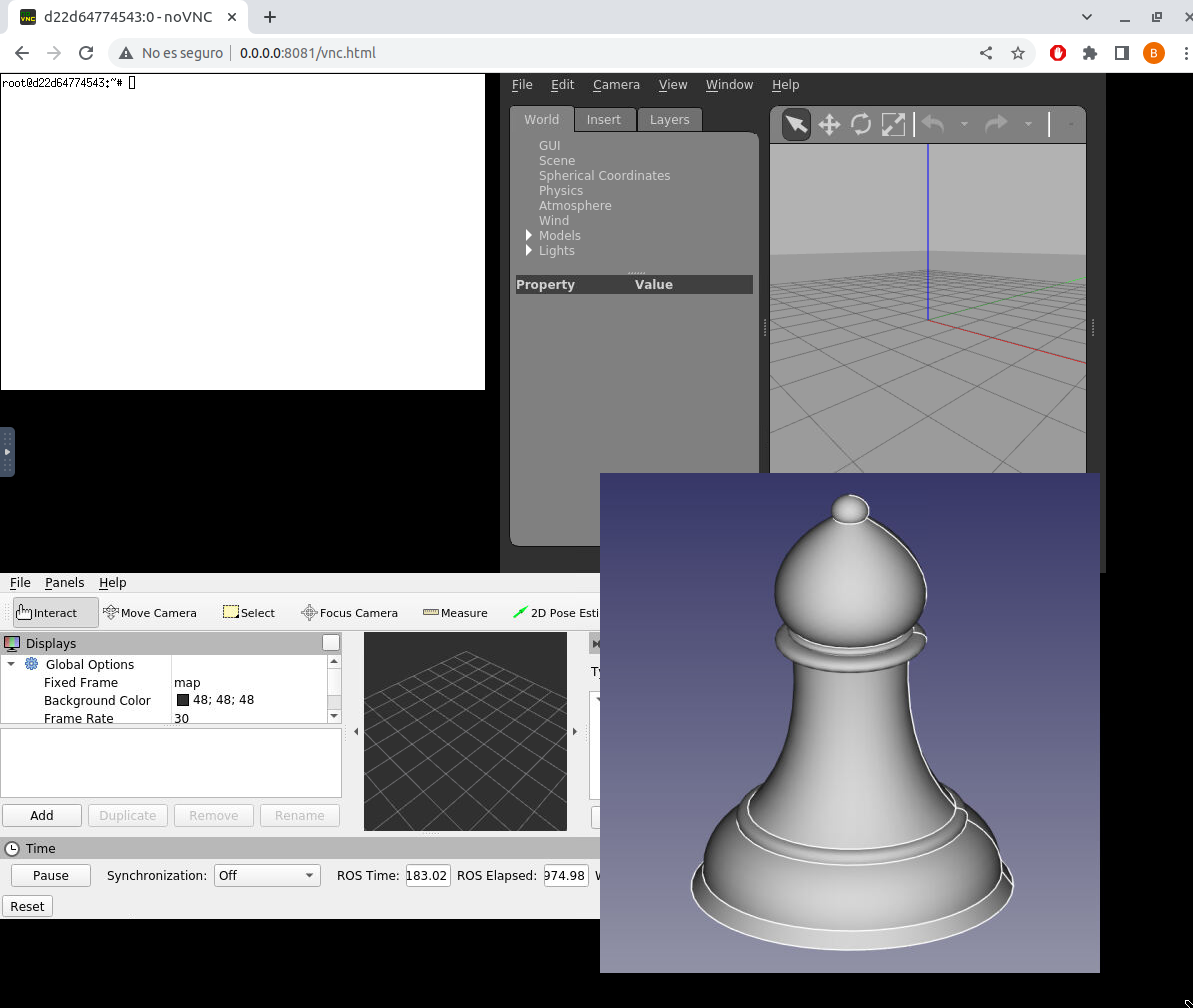Choose the RViz Select tool
1193x1008 pixels.
pyautogui.click(x=248, y=613)
